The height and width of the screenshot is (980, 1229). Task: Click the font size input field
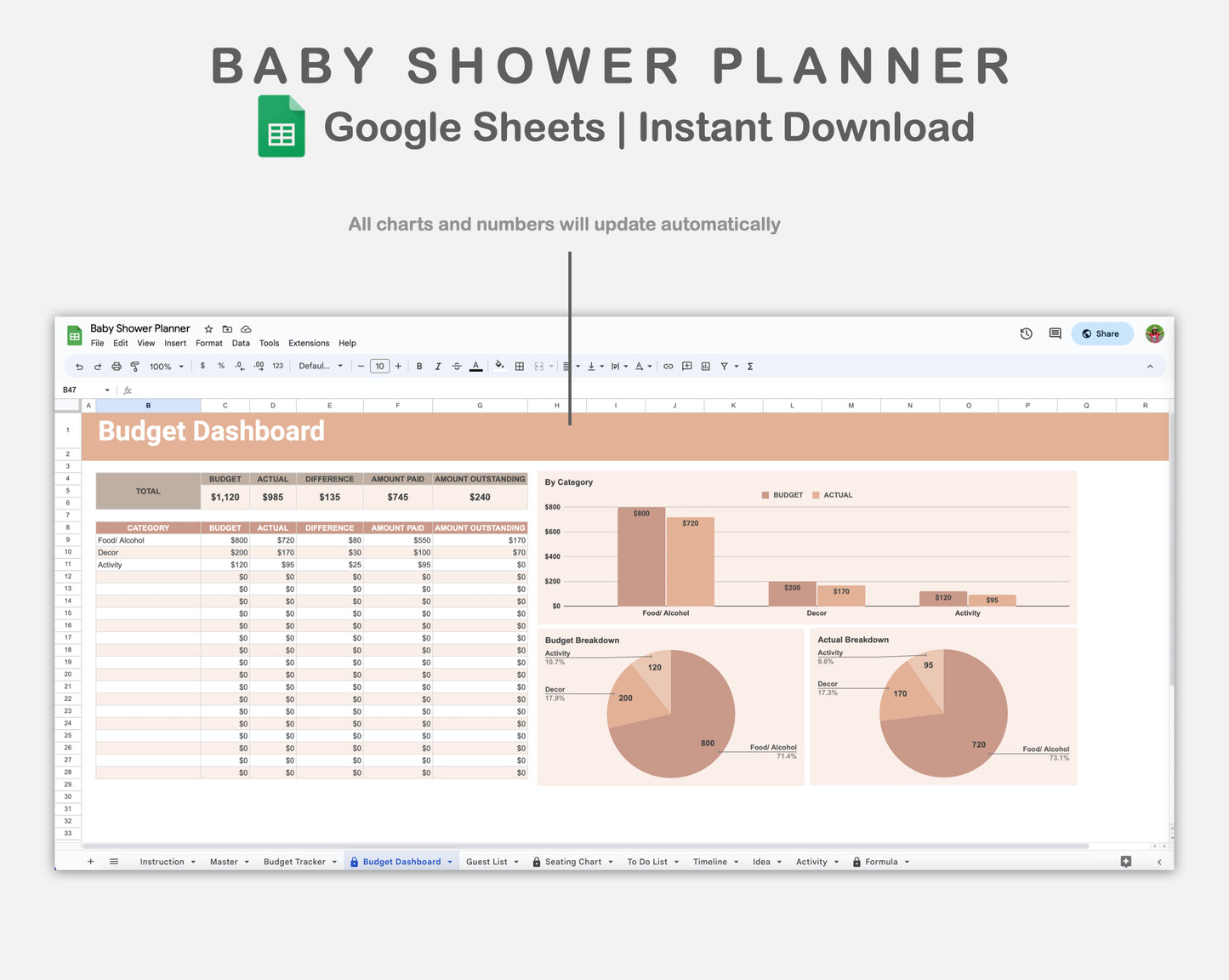(379, 367)
